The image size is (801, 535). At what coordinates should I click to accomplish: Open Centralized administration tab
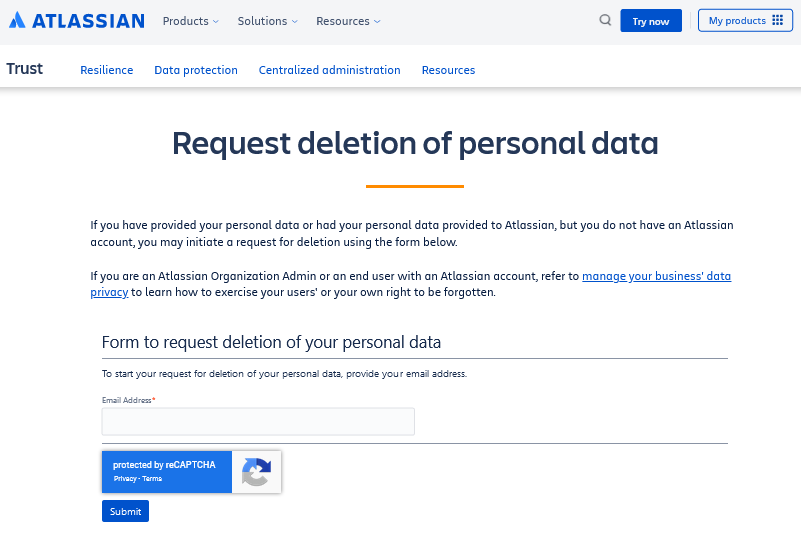(x=329, y=70)
